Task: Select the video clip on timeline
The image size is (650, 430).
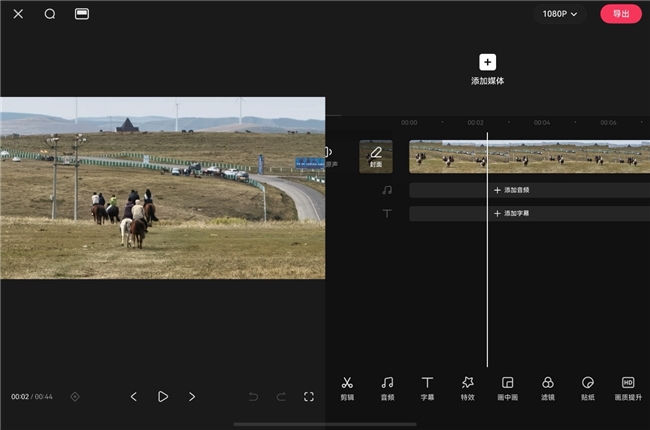Action: tap(529, 156)
